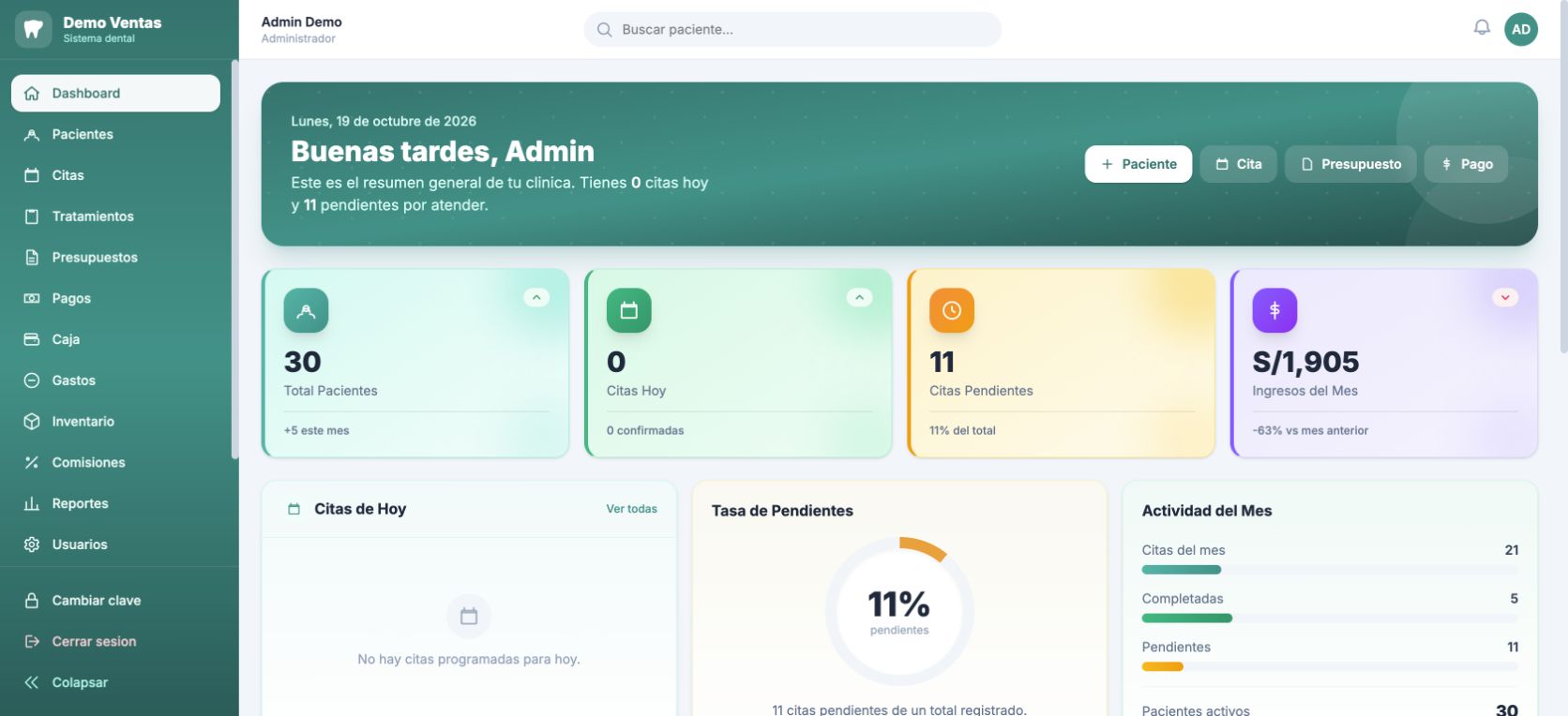The height and width of the screenshot is (716, 1568).
Task: Open Reportes in sidebar
Action: [x=115, y=503]
